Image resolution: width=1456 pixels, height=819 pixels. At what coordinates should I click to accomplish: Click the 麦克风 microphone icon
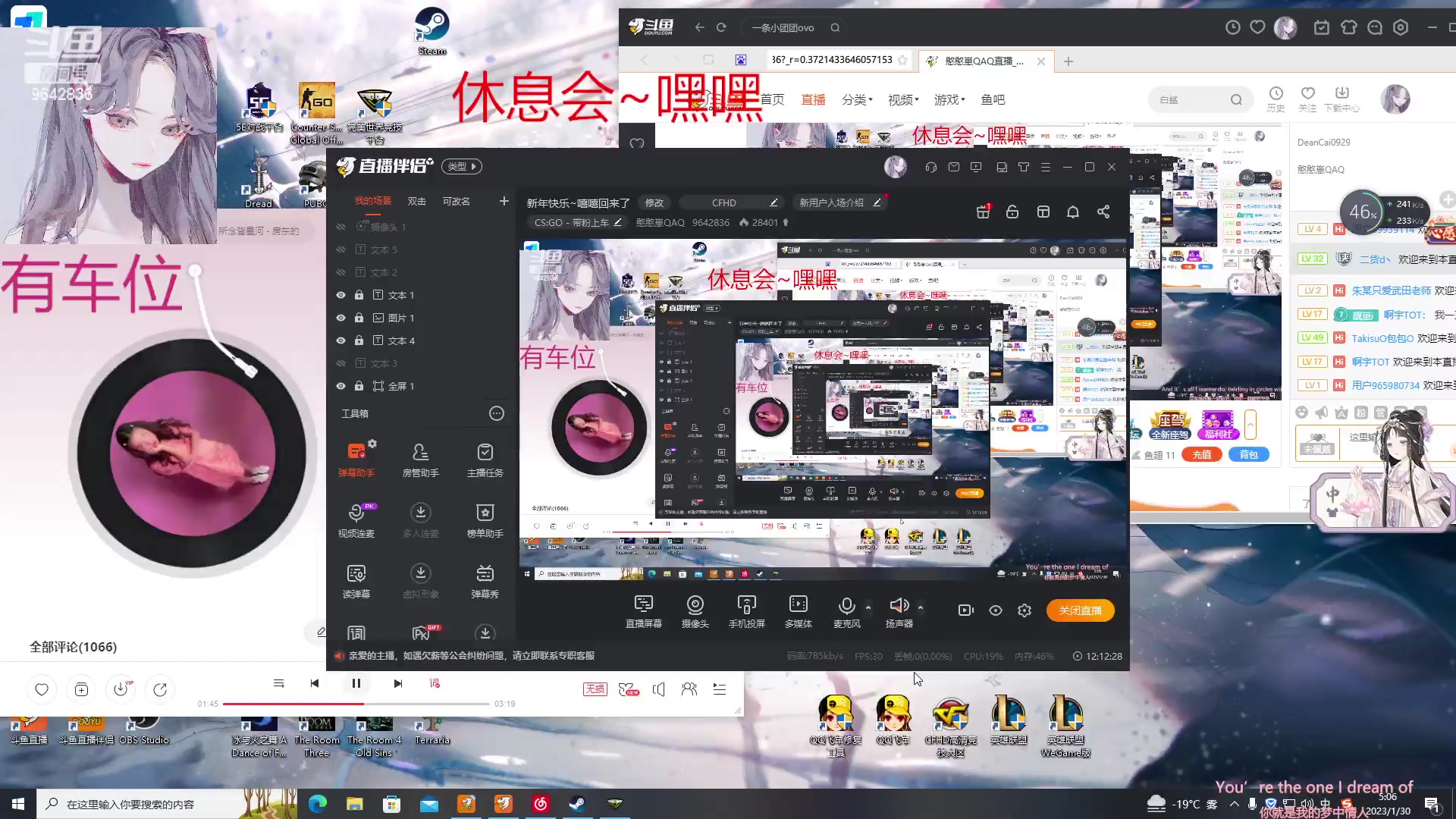click(x=846, y=605)
